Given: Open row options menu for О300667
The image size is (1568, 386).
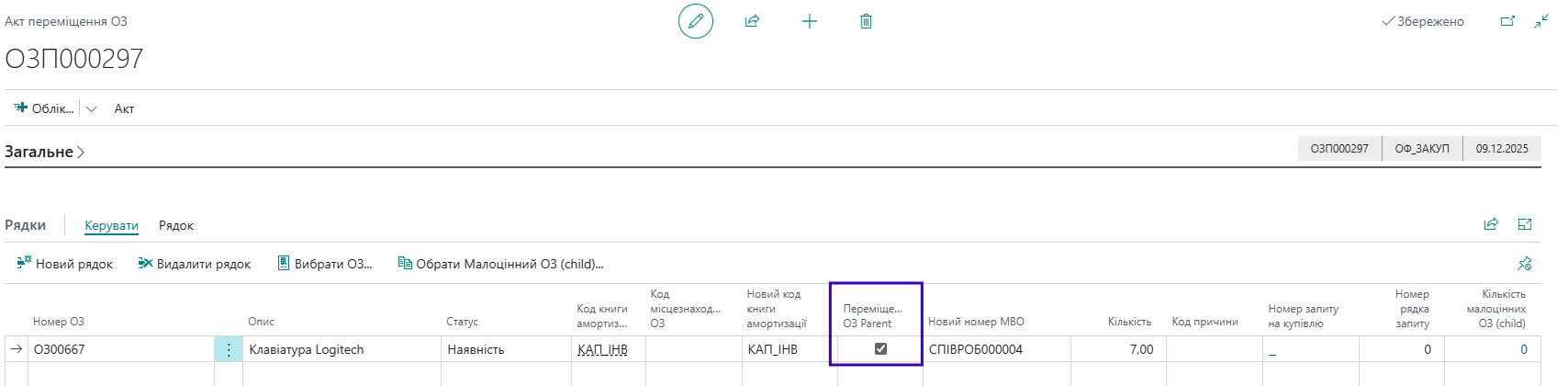Looking at the screenshot, I should pos(229,350).
